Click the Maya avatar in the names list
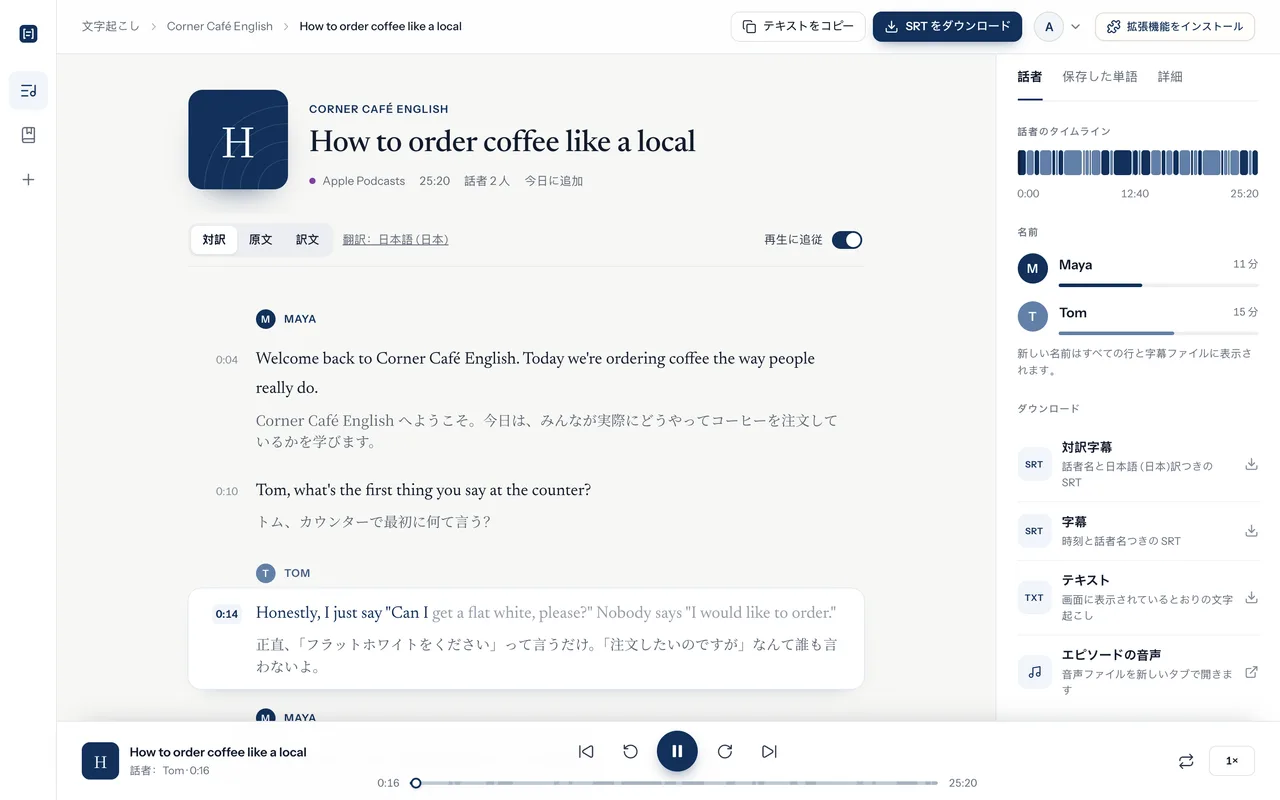 1033,268
